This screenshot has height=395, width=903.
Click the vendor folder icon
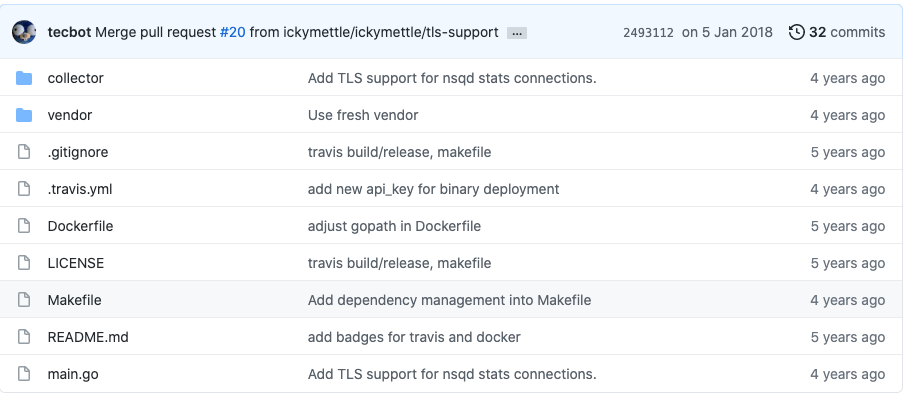tap(24, 115)
